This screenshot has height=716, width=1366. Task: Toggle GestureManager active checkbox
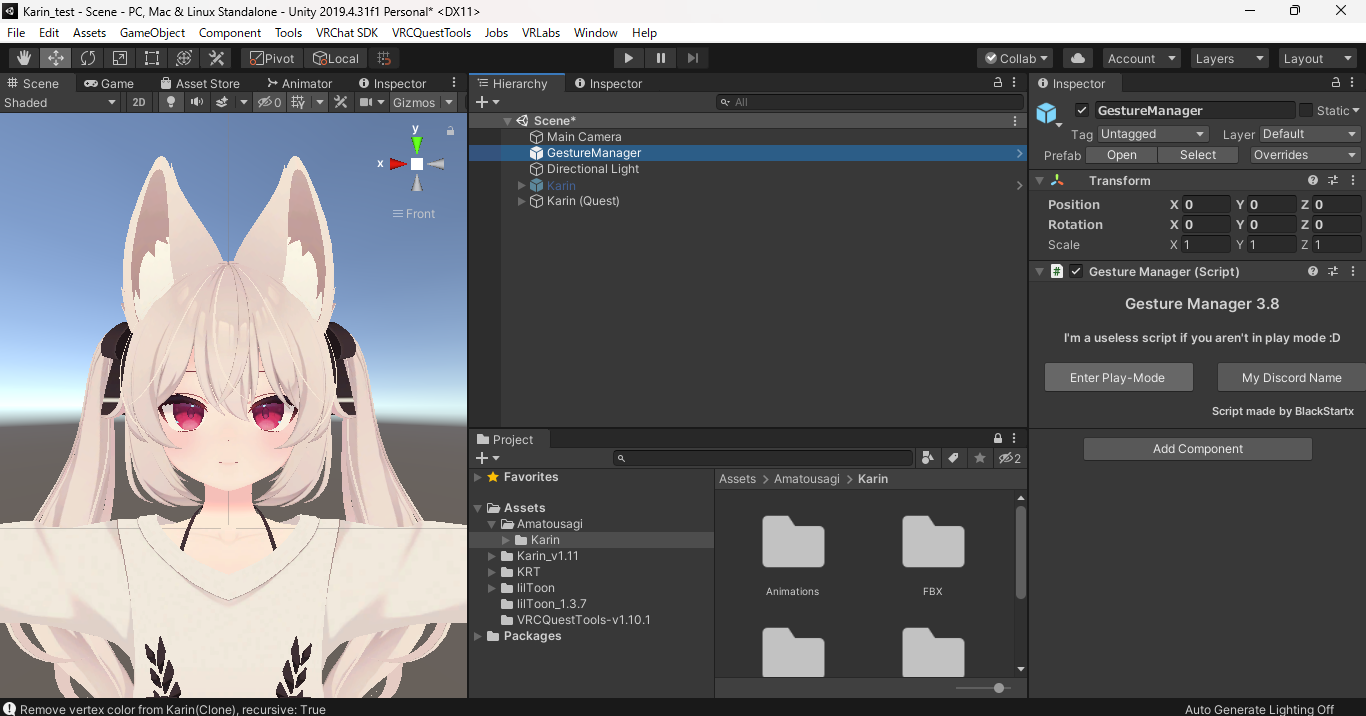tap(1081, 110)
